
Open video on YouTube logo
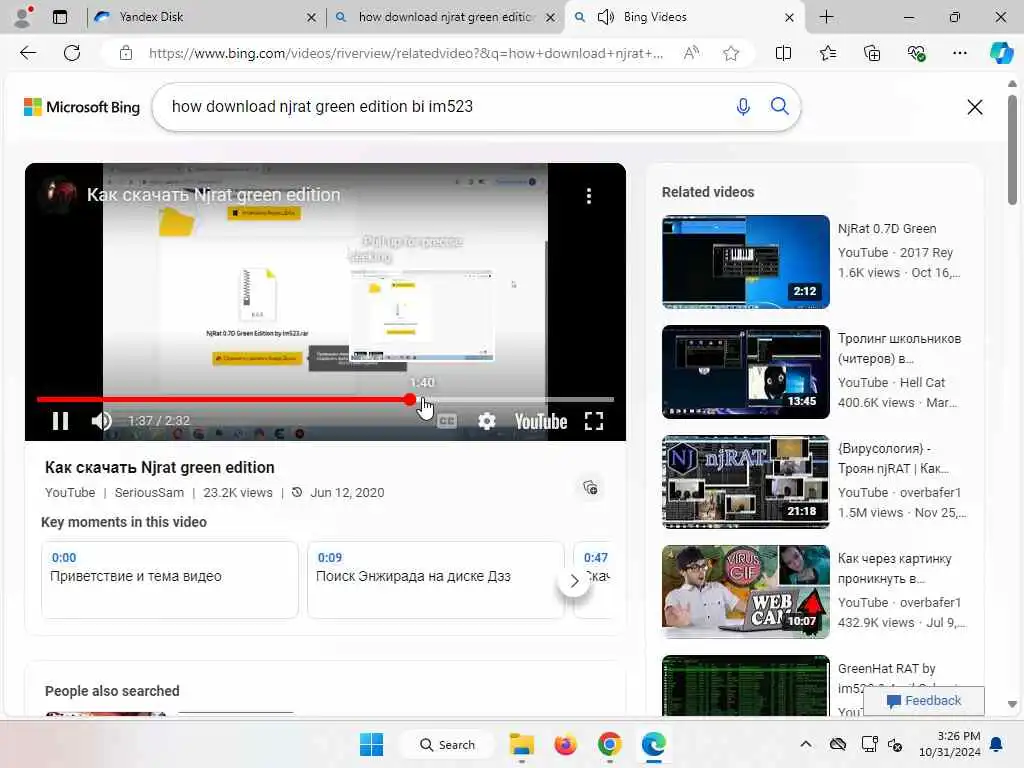pos(541,421)
